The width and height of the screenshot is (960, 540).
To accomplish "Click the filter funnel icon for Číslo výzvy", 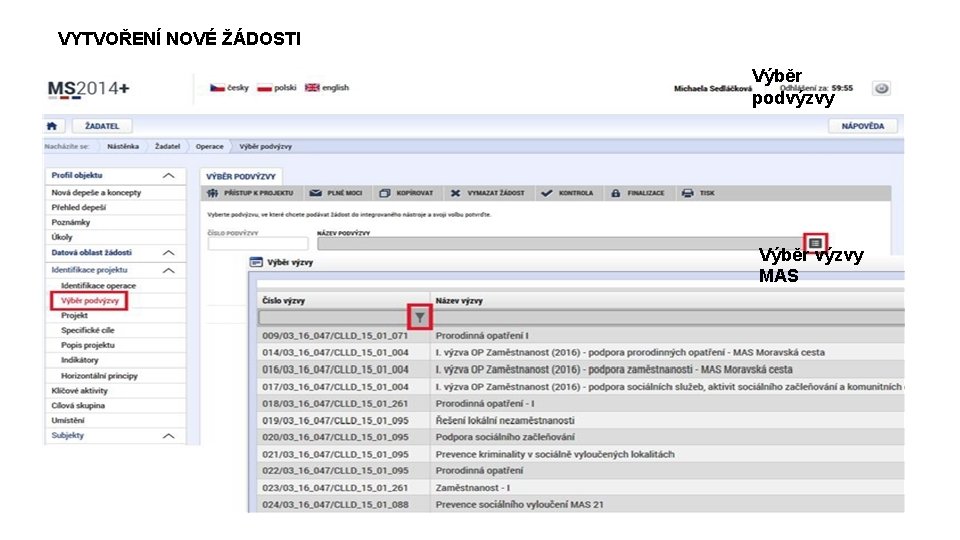I will [419, 317].
